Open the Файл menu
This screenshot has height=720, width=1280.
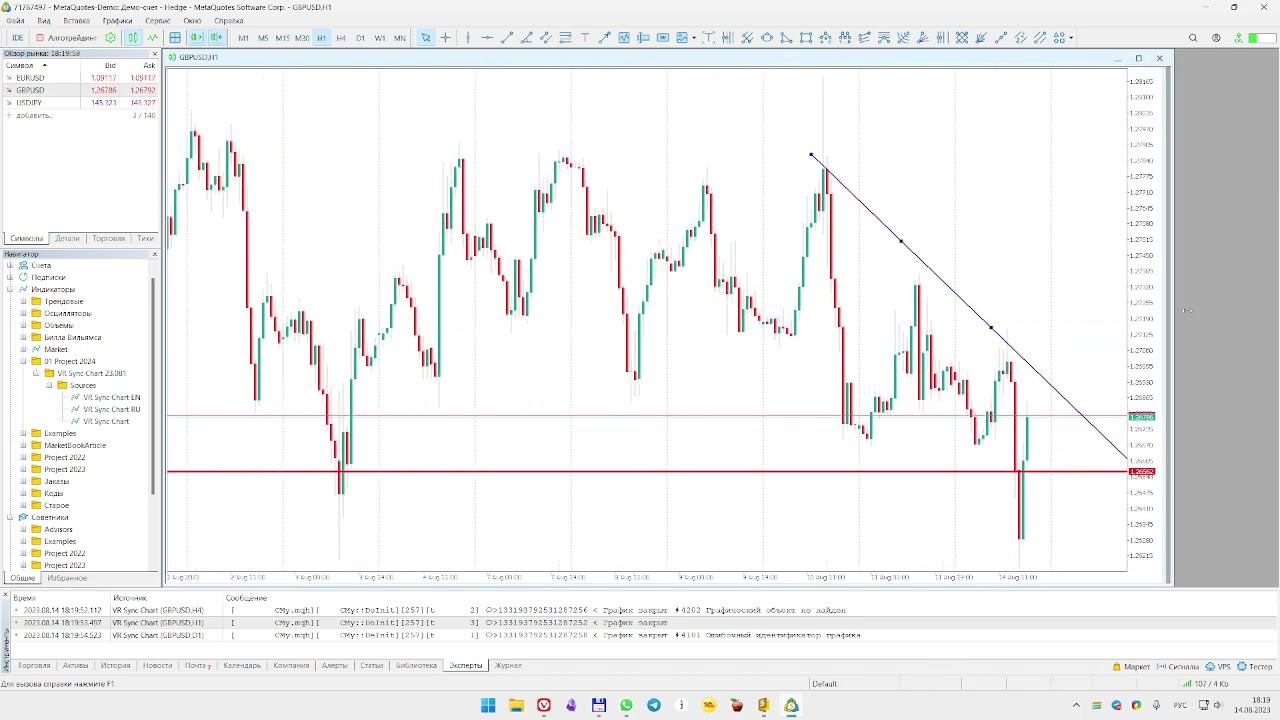tap(15, 20)
